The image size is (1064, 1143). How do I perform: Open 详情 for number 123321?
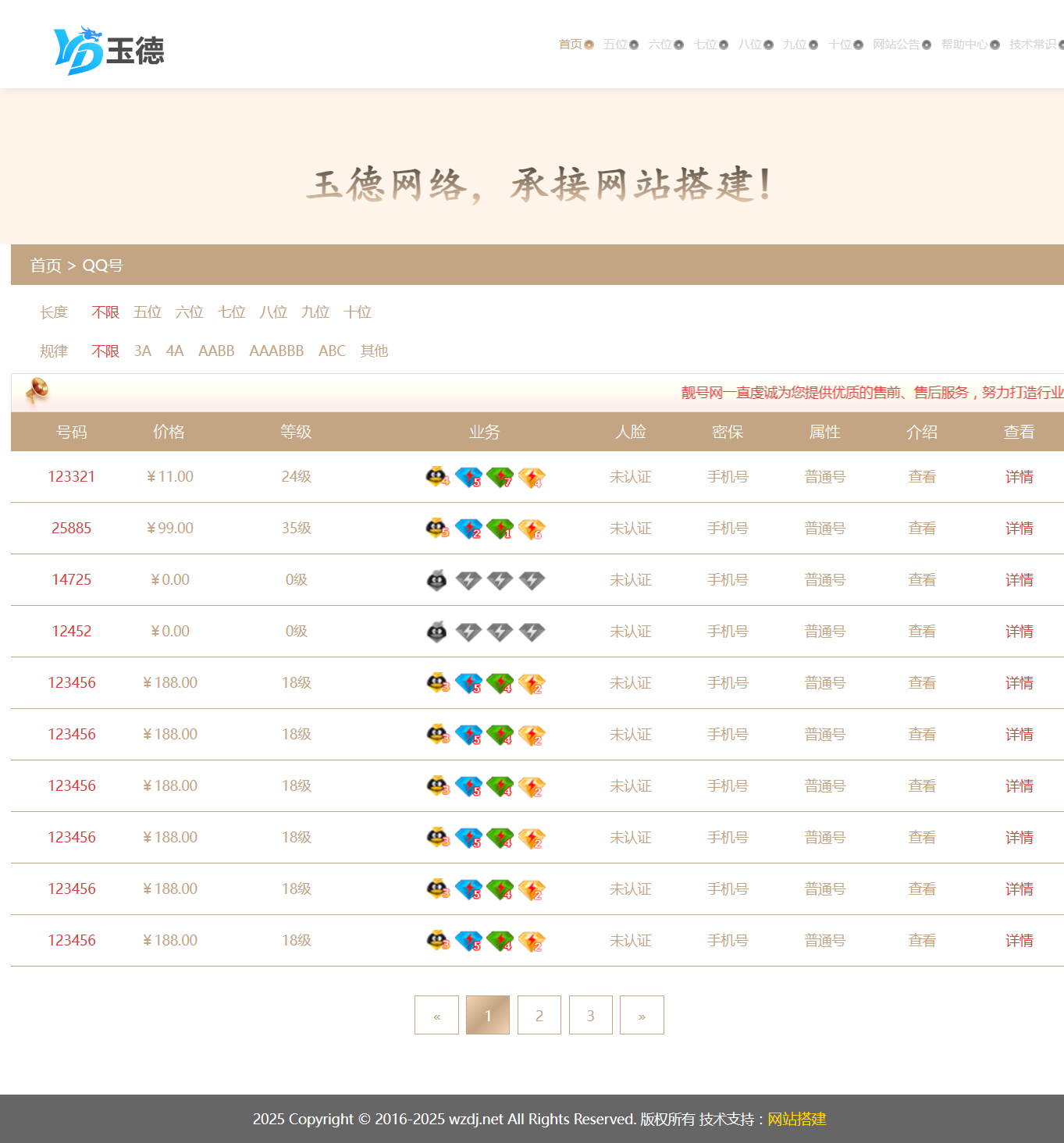pos(1019,477)
